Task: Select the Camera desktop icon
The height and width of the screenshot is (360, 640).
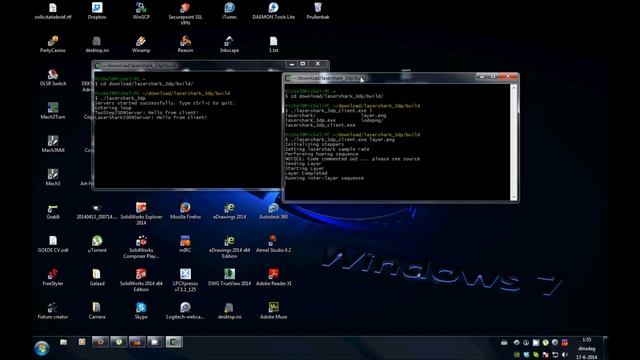Action: 97,311
